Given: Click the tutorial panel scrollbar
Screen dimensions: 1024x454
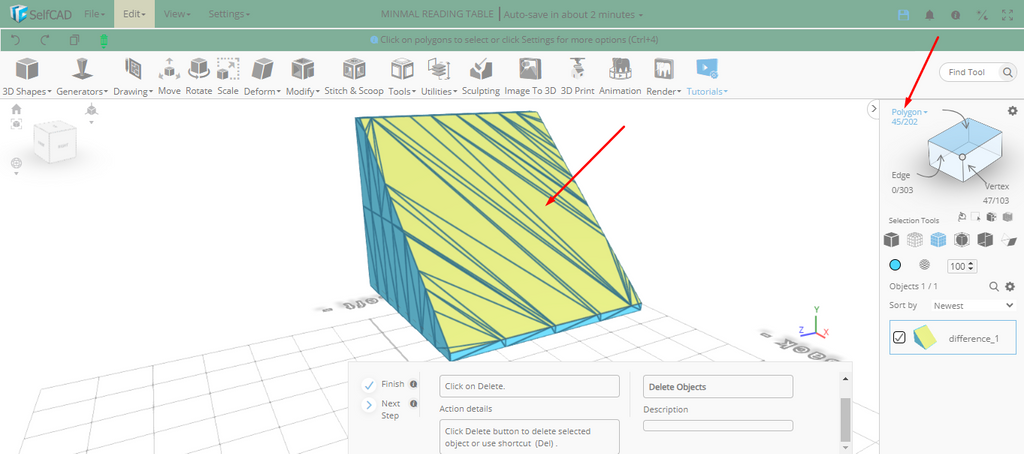Looking at the screenshot, I should coord(845,418).
